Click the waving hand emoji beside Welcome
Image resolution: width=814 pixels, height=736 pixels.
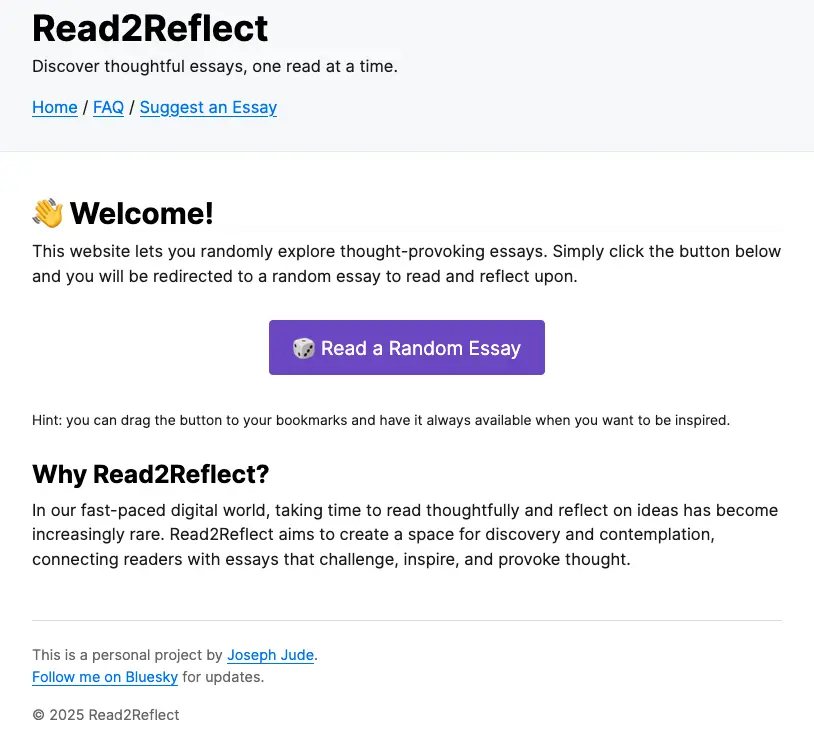pos(48,213)
